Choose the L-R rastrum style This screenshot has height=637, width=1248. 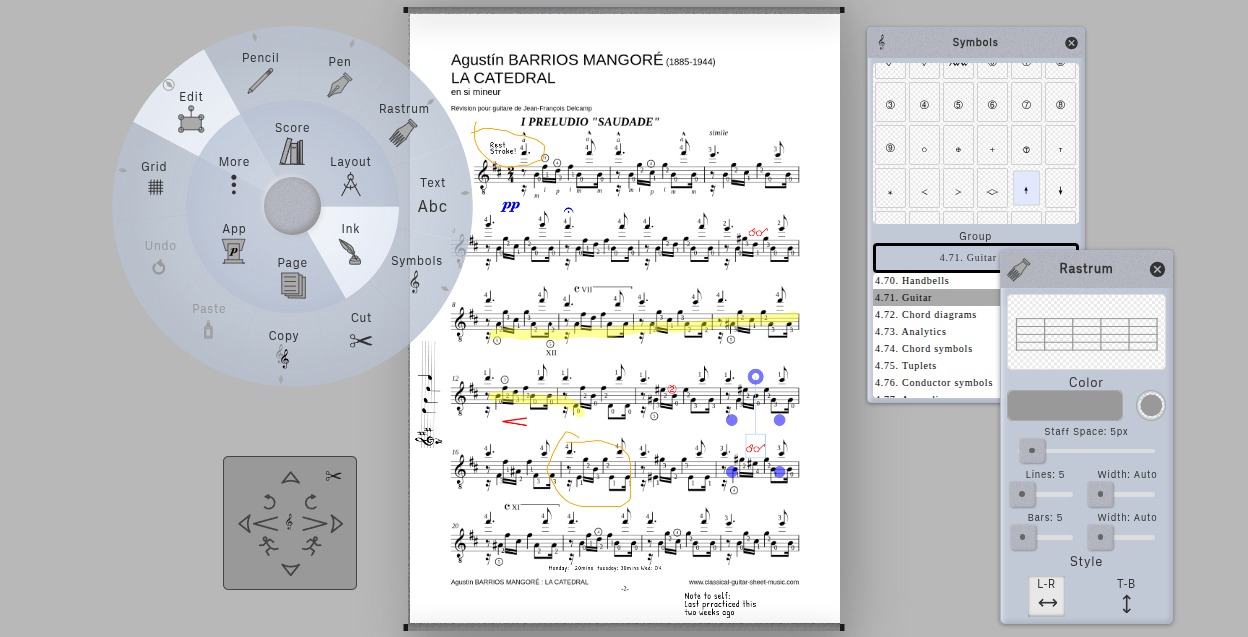pos(1047,596)
